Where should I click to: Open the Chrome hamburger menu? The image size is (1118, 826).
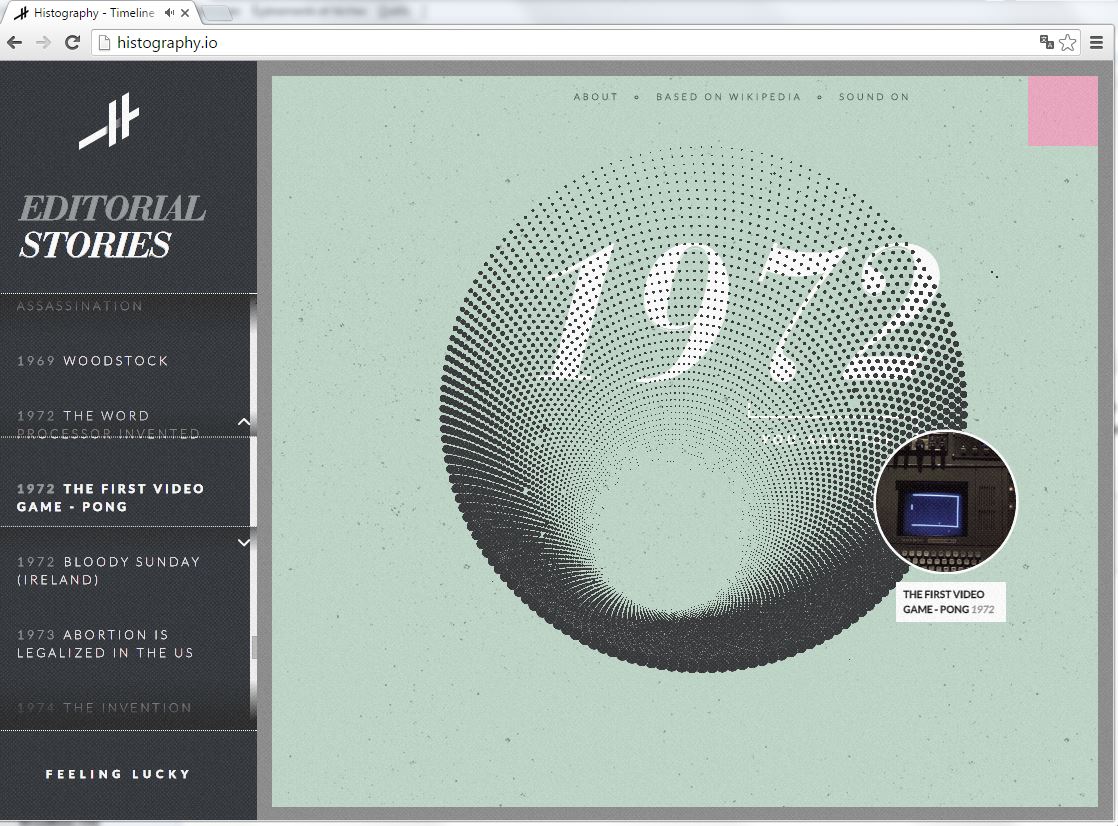point(1098,42)
